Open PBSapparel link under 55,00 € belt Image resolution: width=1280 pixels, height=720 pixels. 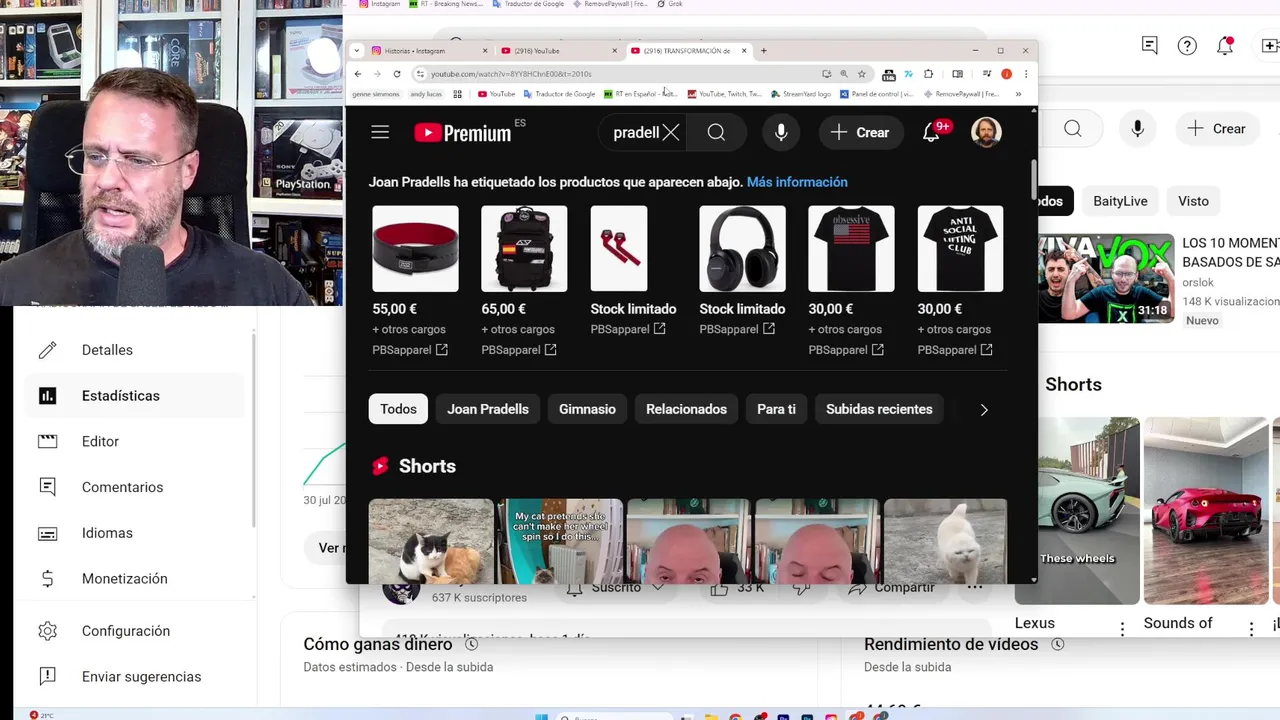410,350
